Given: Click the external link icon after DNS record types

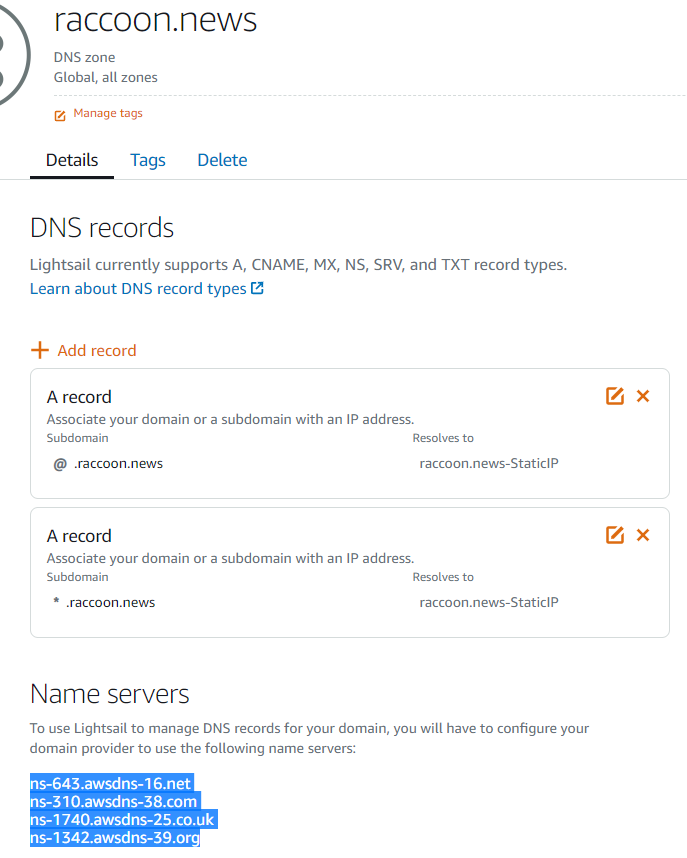Looking at the screenshot, I should pos(257,287).
